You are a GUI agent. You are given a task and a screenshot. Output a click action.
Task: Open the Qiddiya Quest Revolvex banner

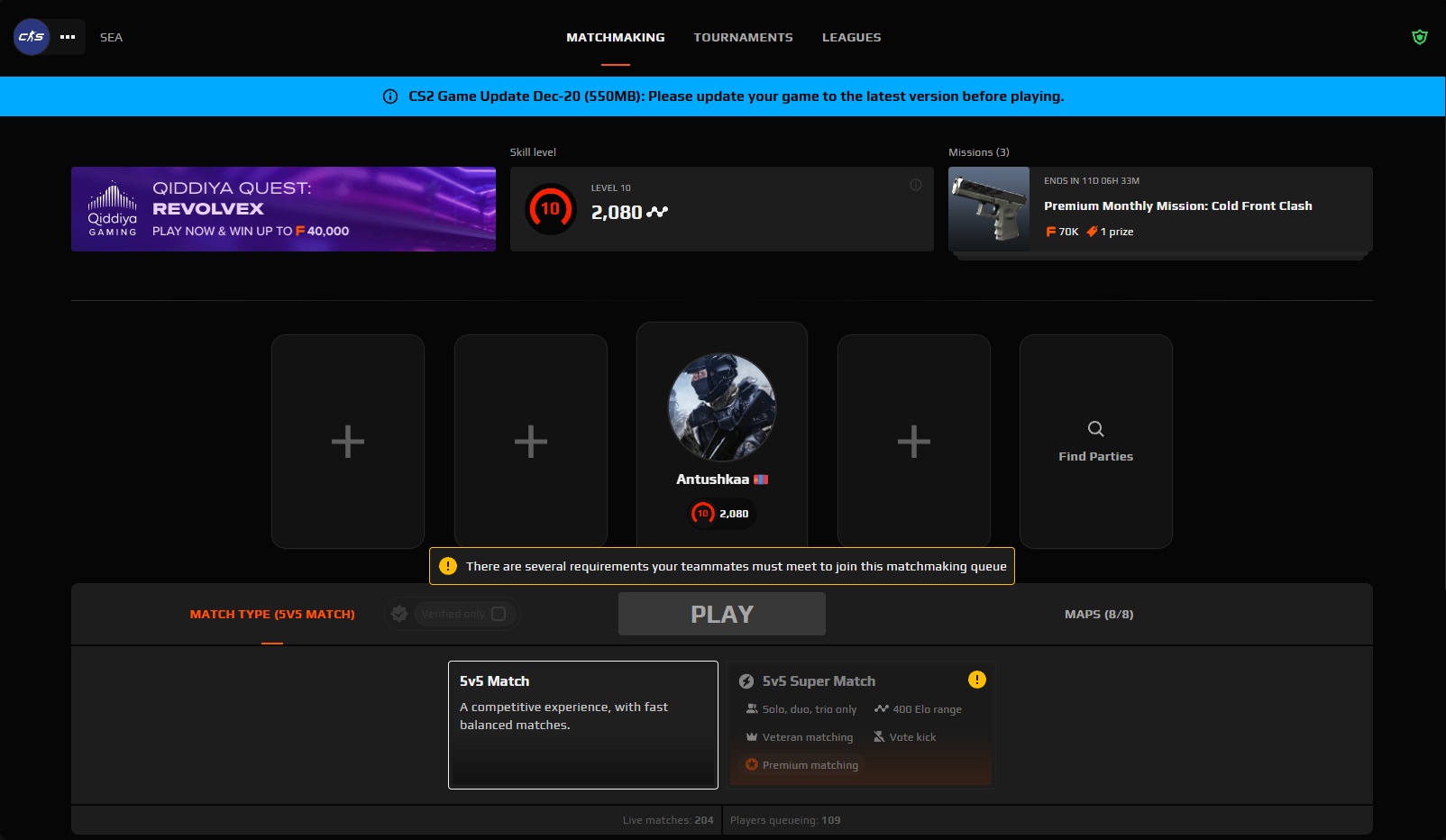point(283,209)
